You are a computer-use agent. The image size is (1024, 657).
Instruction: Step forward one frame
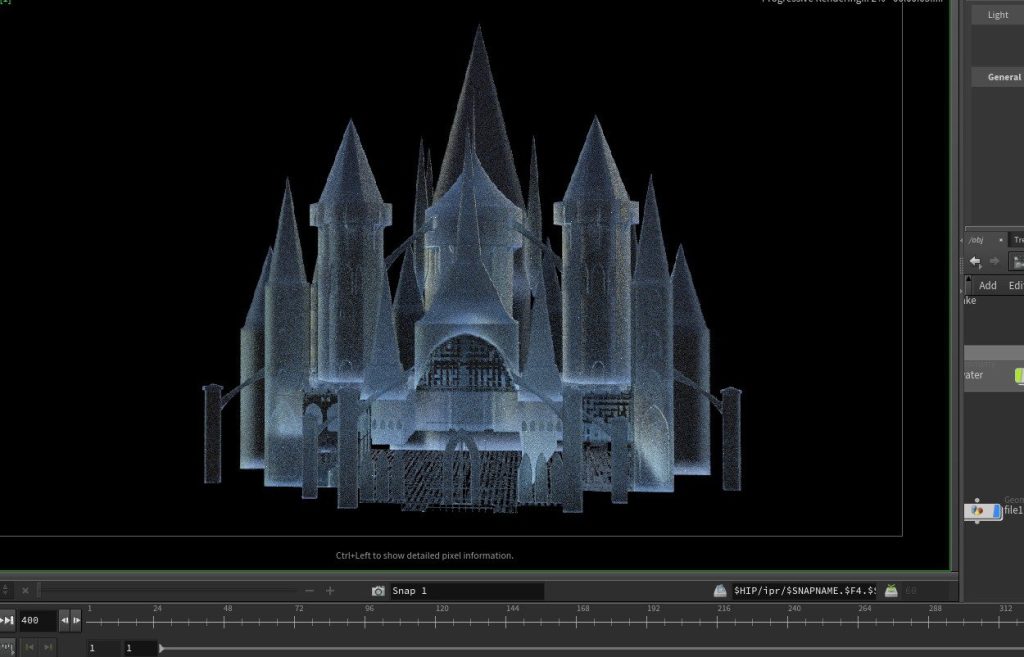76,620
